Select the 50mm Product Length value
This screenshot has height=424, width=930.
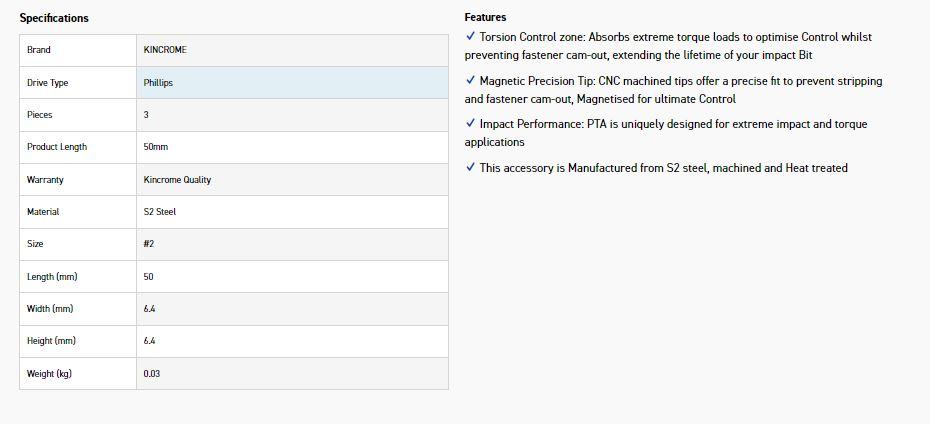[155, 147]
